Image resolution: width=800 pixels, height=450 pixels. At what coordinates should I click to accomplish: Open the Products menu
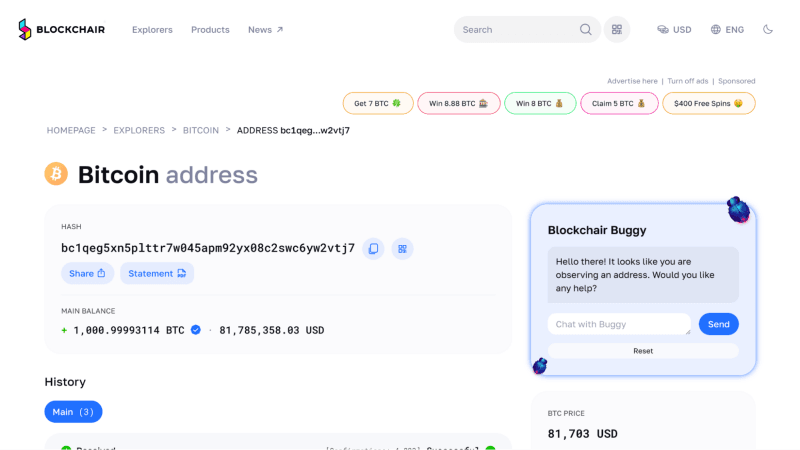pyautogui.click(x=210, y=30)
